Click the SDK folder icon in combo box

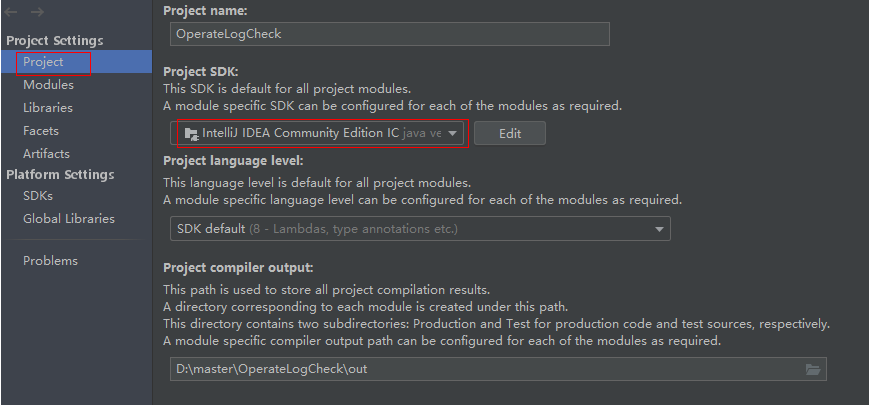point(190,133)
